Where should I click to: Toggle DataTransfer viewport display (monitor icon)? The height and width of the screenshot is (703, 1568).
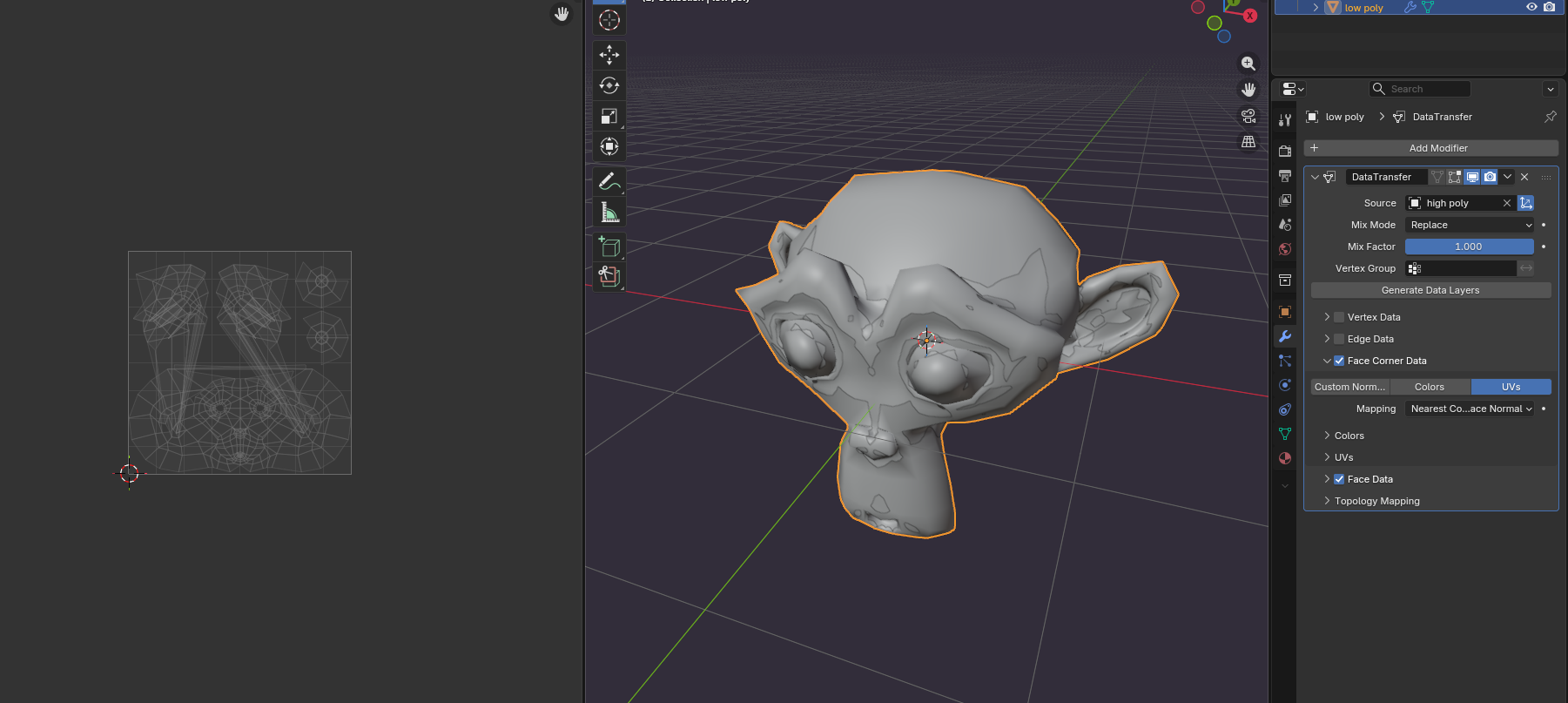click(x=1472, y=177)
